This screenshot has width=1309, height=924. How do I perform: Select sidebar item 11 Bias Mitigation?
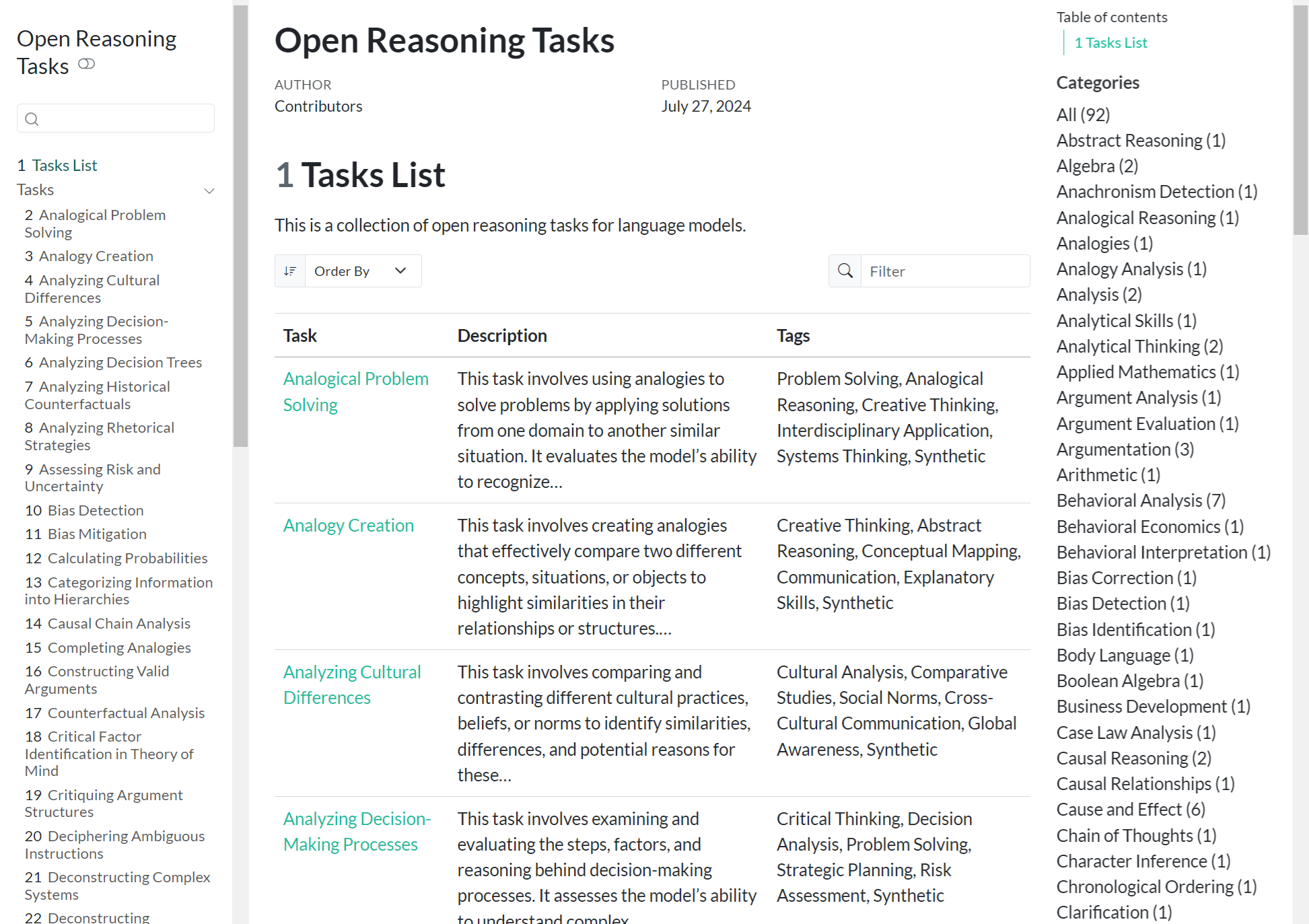tap(85, 534)
